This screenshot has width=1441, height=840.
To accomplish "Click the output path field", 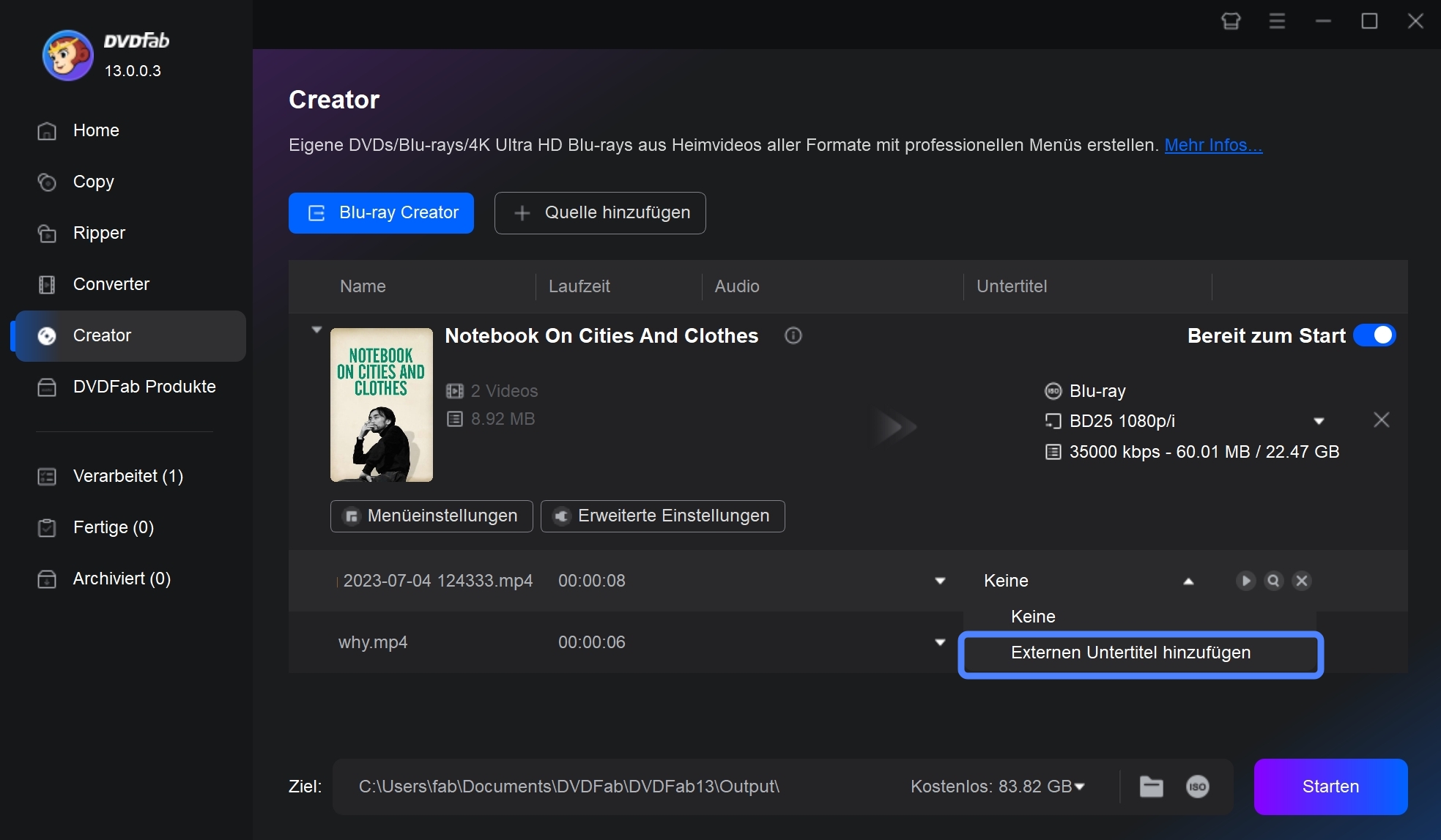I will pyautogui.click(x=569, y=787).
